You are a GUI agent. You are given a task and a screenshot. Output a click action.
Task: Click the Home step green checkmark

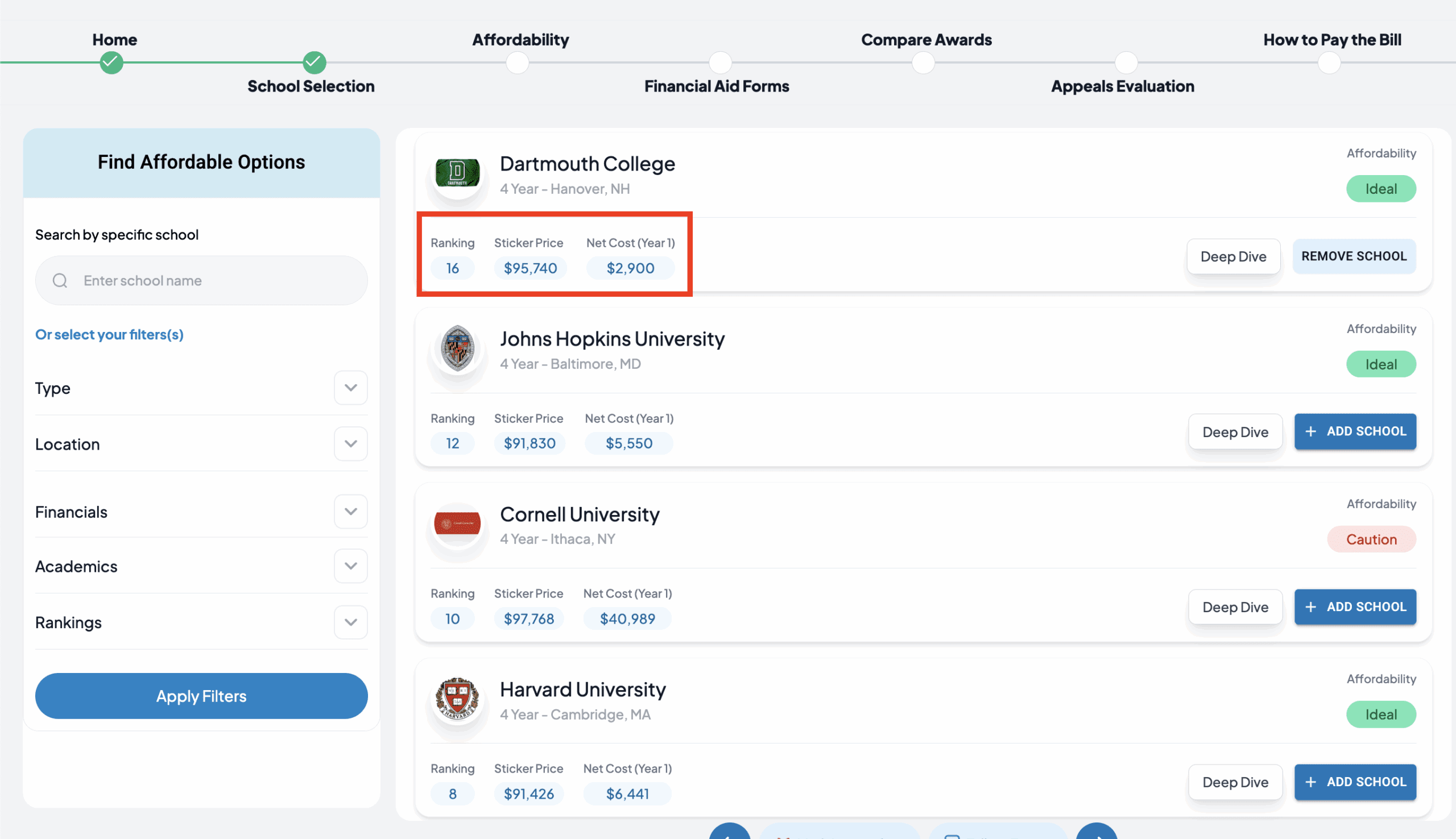pos(111,62)
